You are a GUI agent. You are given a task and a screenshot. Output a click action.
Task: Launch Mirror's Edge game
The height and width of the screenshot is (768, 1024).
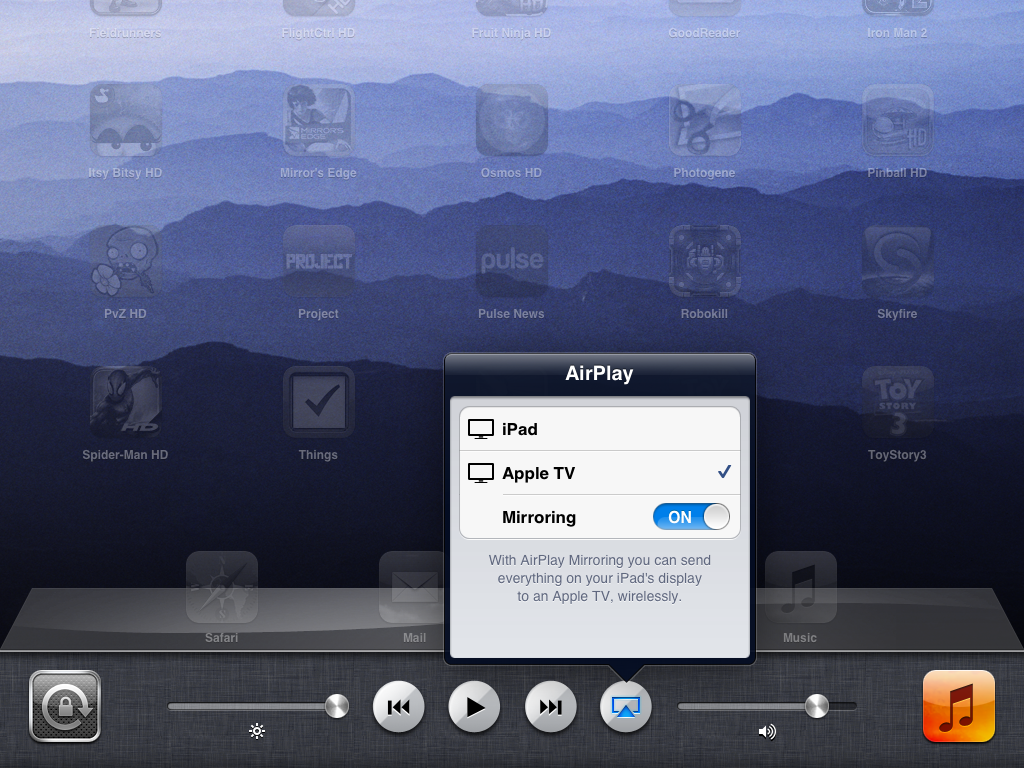pyautogui.click(x=319, y=120)
